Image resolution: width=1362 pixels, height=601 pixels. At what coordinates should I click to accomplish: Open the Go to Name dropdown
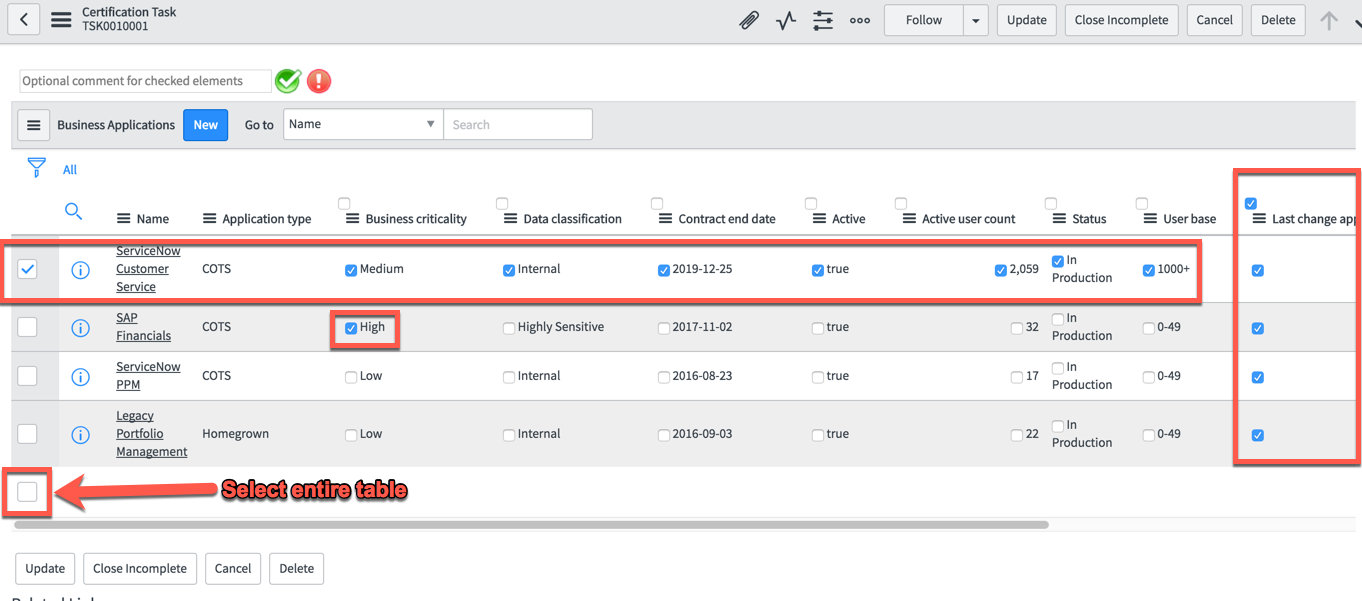tap(363, 124)
